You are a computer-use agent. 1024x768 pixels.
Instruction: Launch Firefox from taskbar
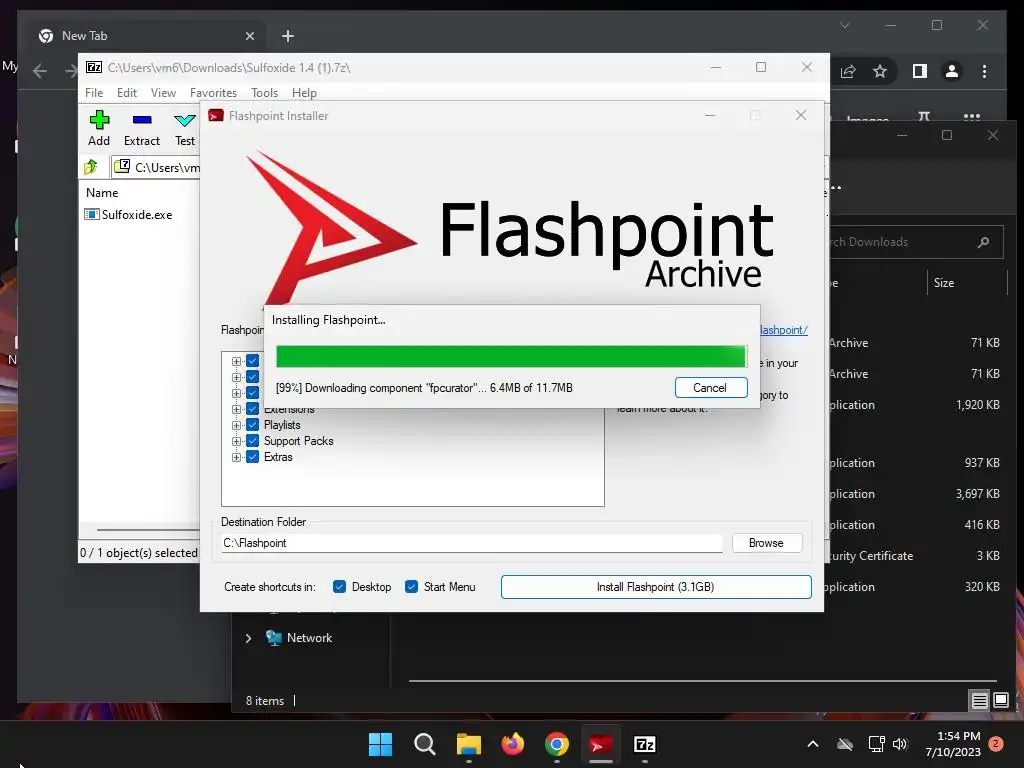point(513,744)
